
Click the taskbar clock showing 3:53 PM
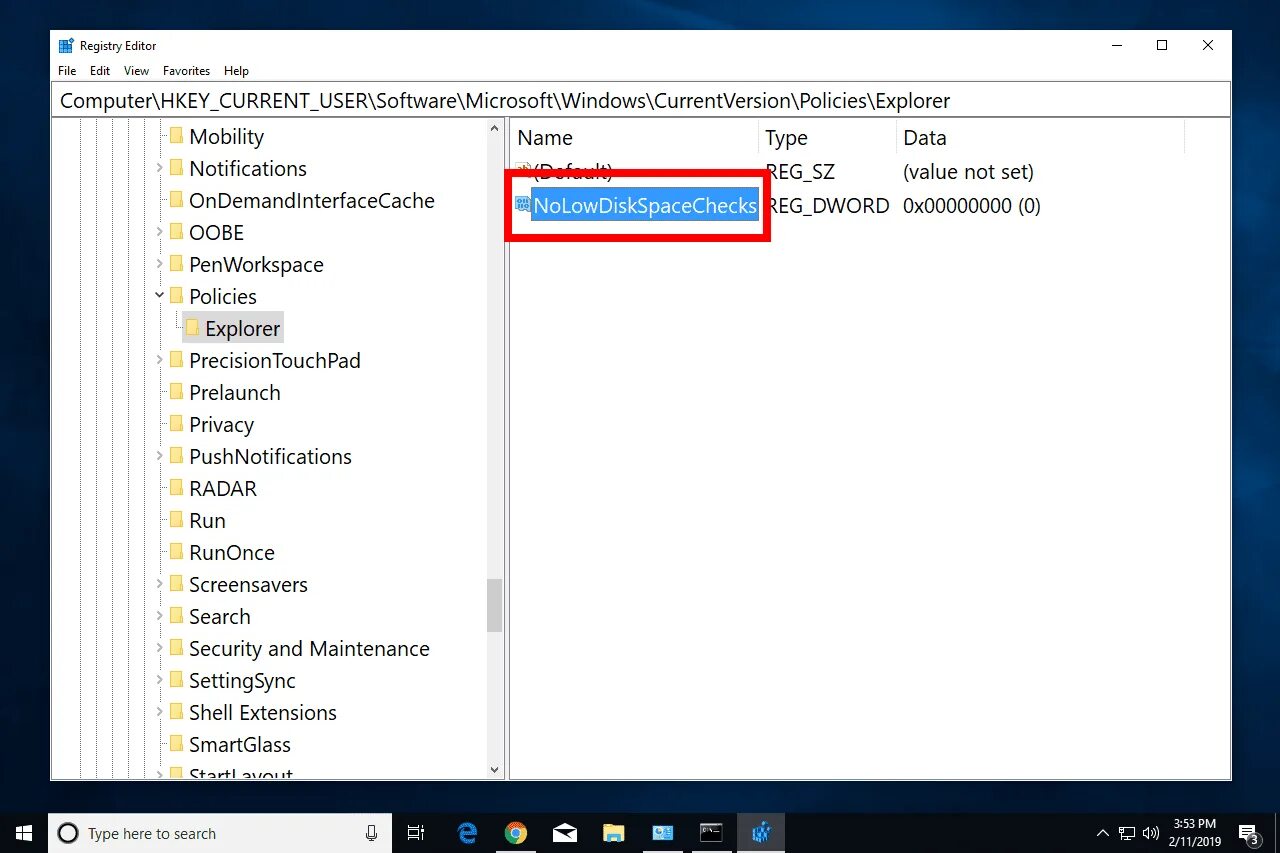1194,833
